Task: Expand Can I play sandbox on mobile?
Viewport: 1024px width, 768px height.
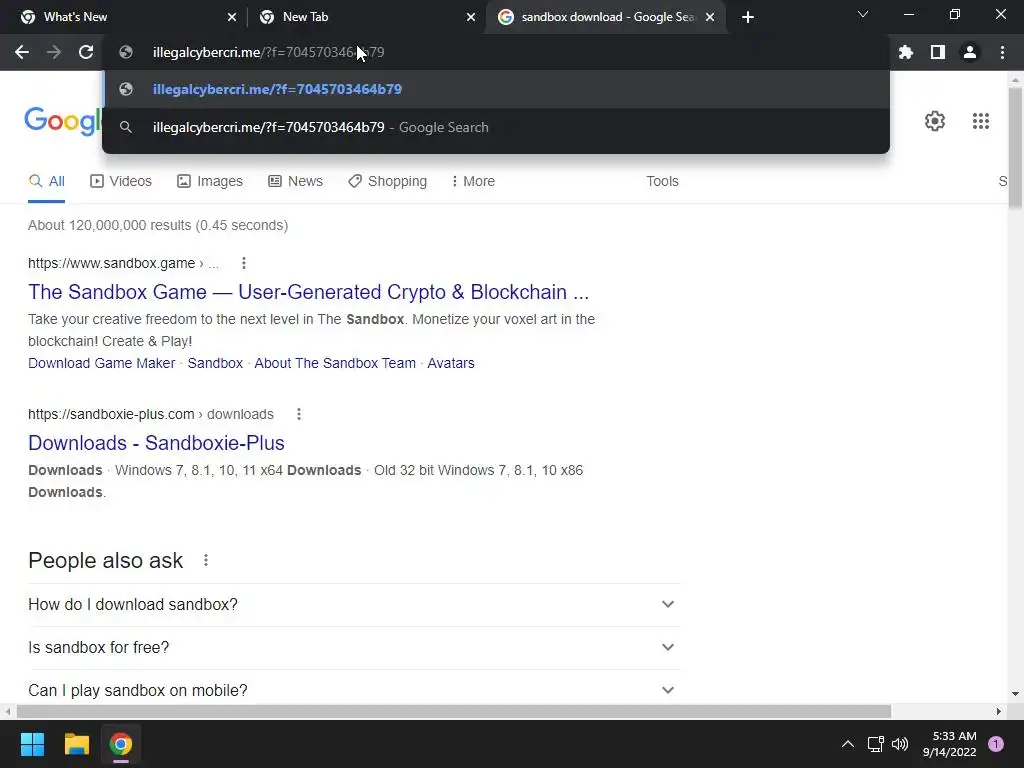Action: click(x=353, y=690)
